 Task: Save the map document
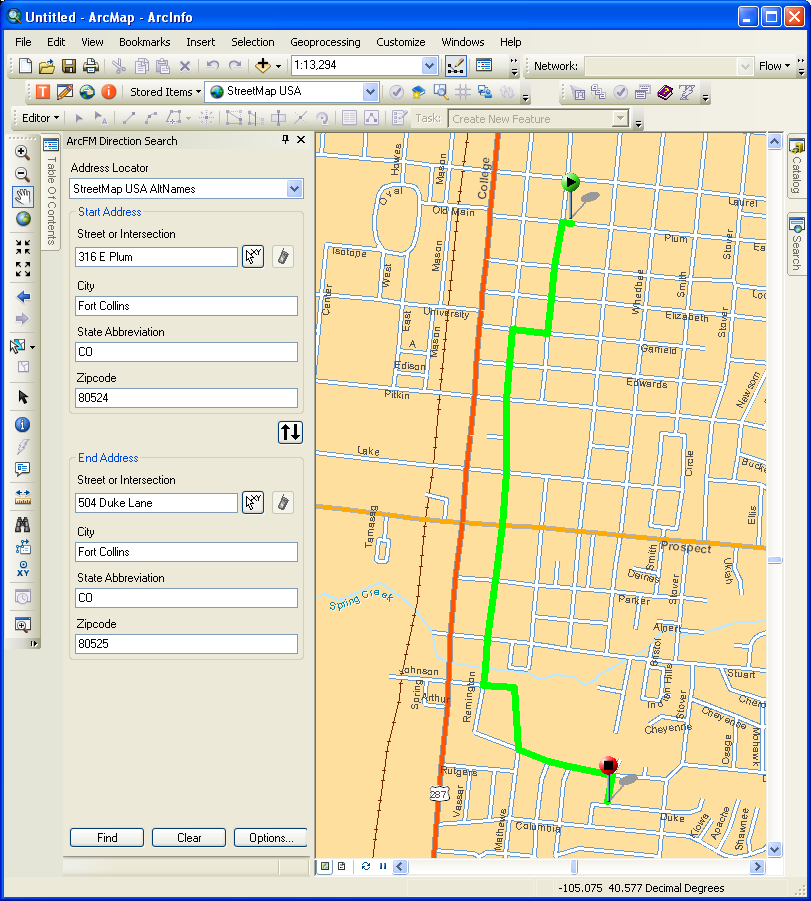point(69,66)
